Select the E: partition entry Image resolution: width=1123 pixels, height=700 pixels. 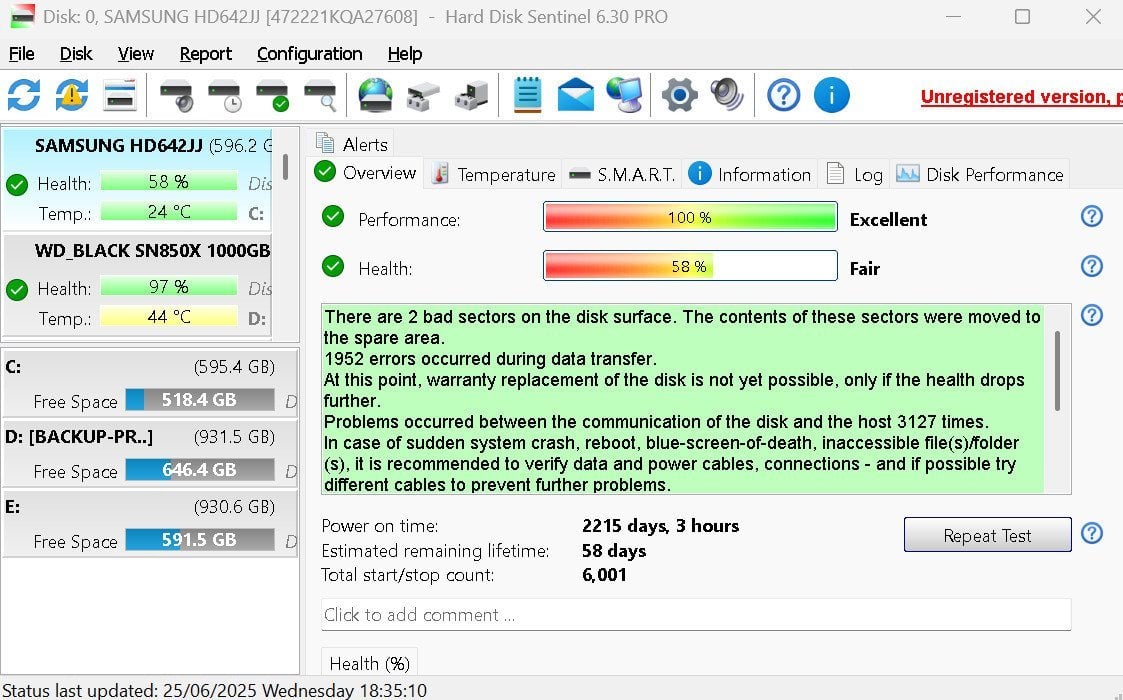[150, 523]
